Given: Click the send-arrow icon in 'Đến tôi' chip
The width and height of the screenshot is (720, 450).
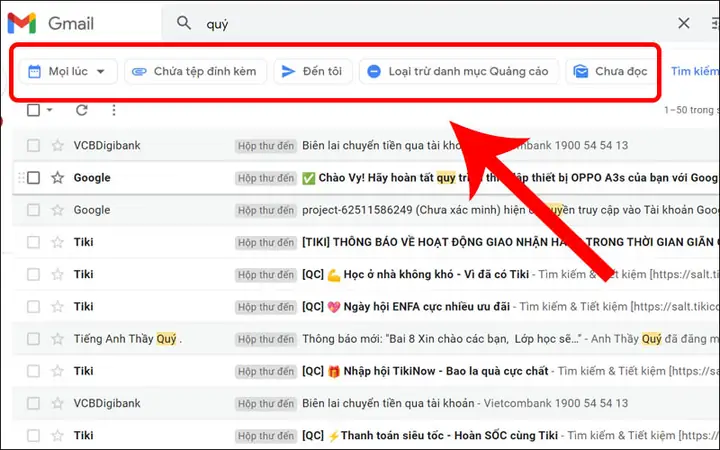Looking at the screenshot, I should (x=288, y=72).
